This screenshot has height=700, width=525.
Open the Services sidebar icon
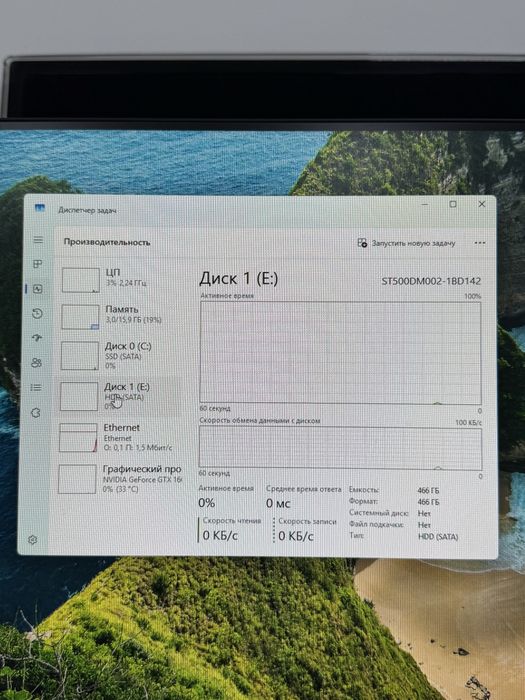[36, 412]
